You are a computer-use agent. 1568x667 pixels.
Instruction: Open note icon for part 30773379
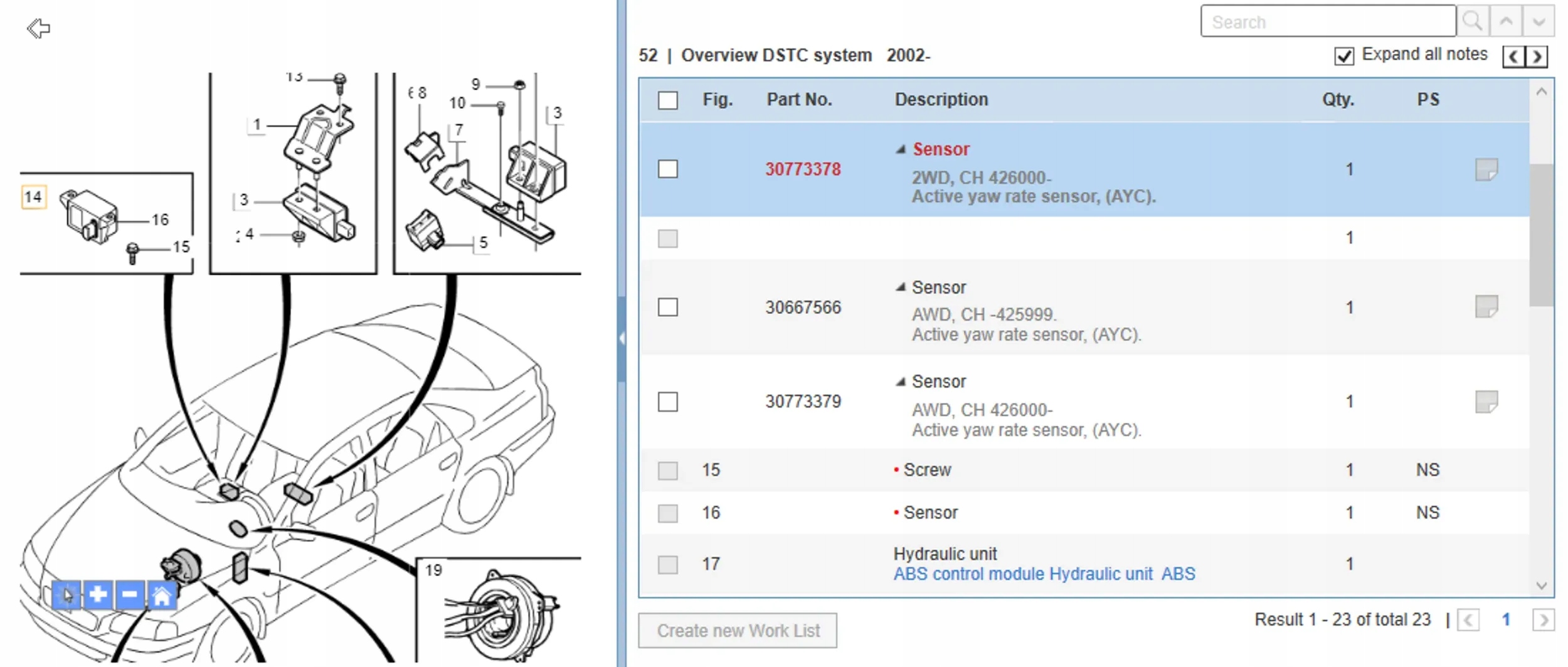pos(1486,402)
